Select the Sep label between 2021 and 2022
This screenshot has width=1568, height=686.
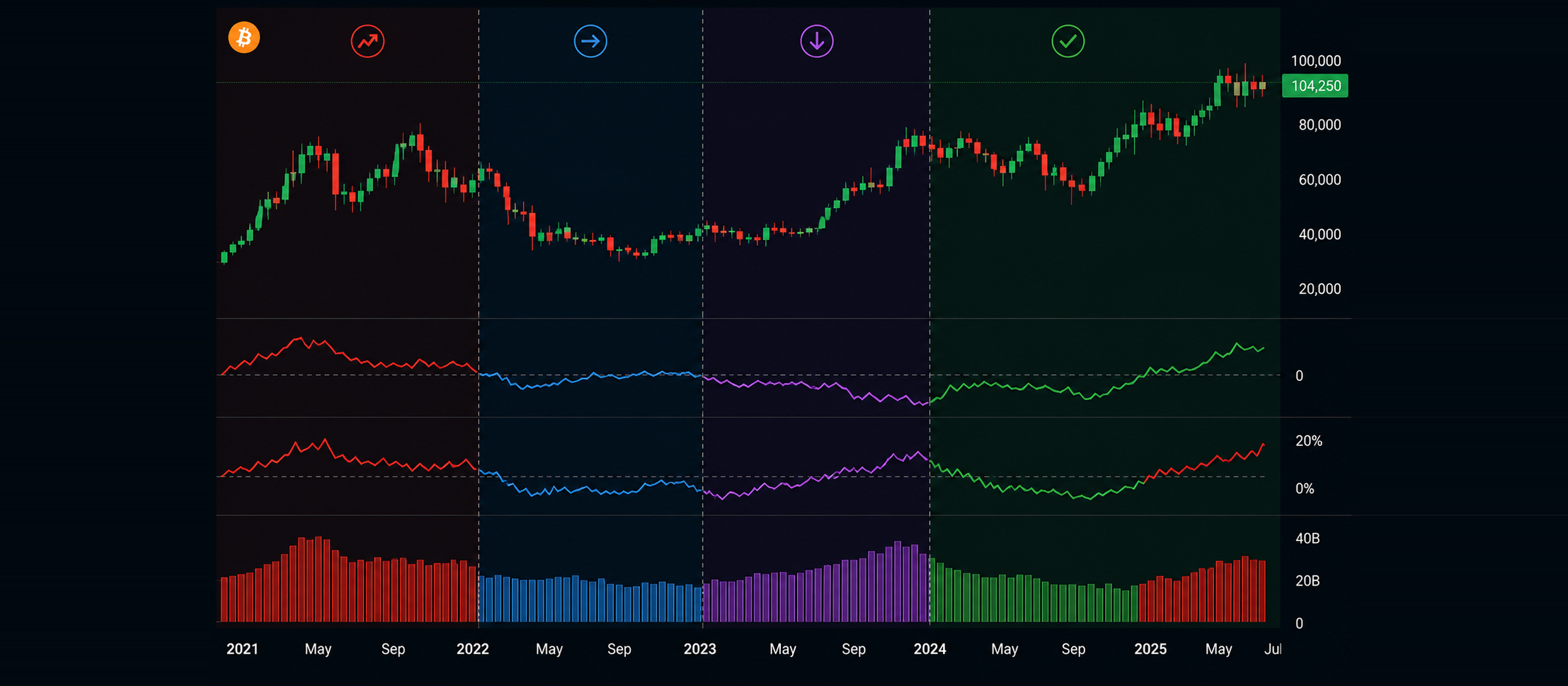coord(393,649)
